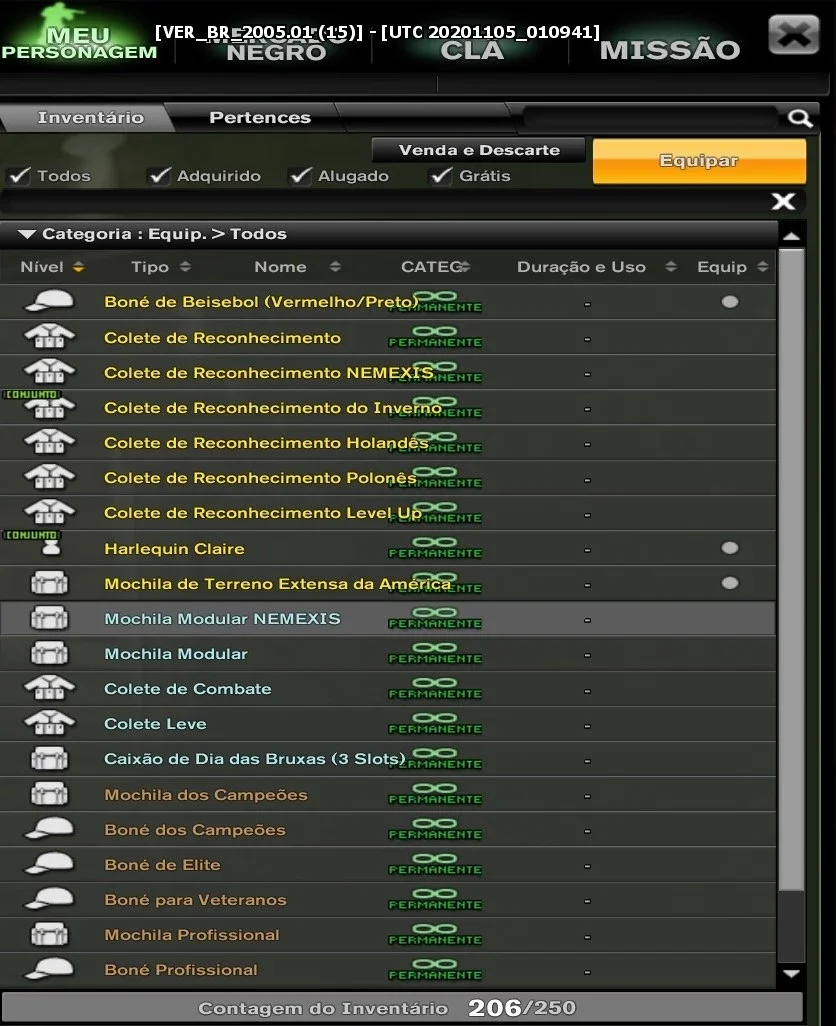The height and width of the screenshot is (1026, 836).
Task: Click permanent infinity badge of Colete Leve
Action: (x=435, y=724)
